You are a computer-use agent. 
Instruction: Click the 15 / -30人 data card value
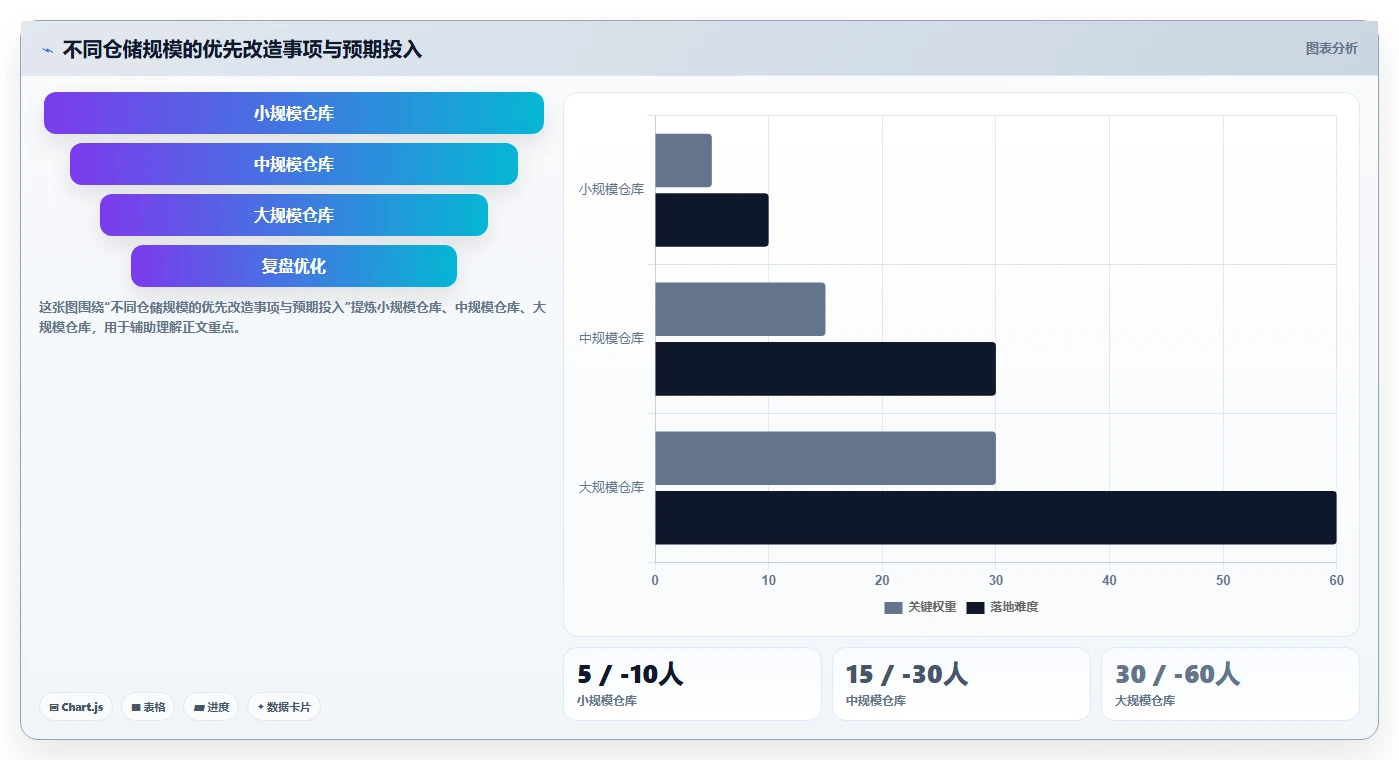point(907,674)
